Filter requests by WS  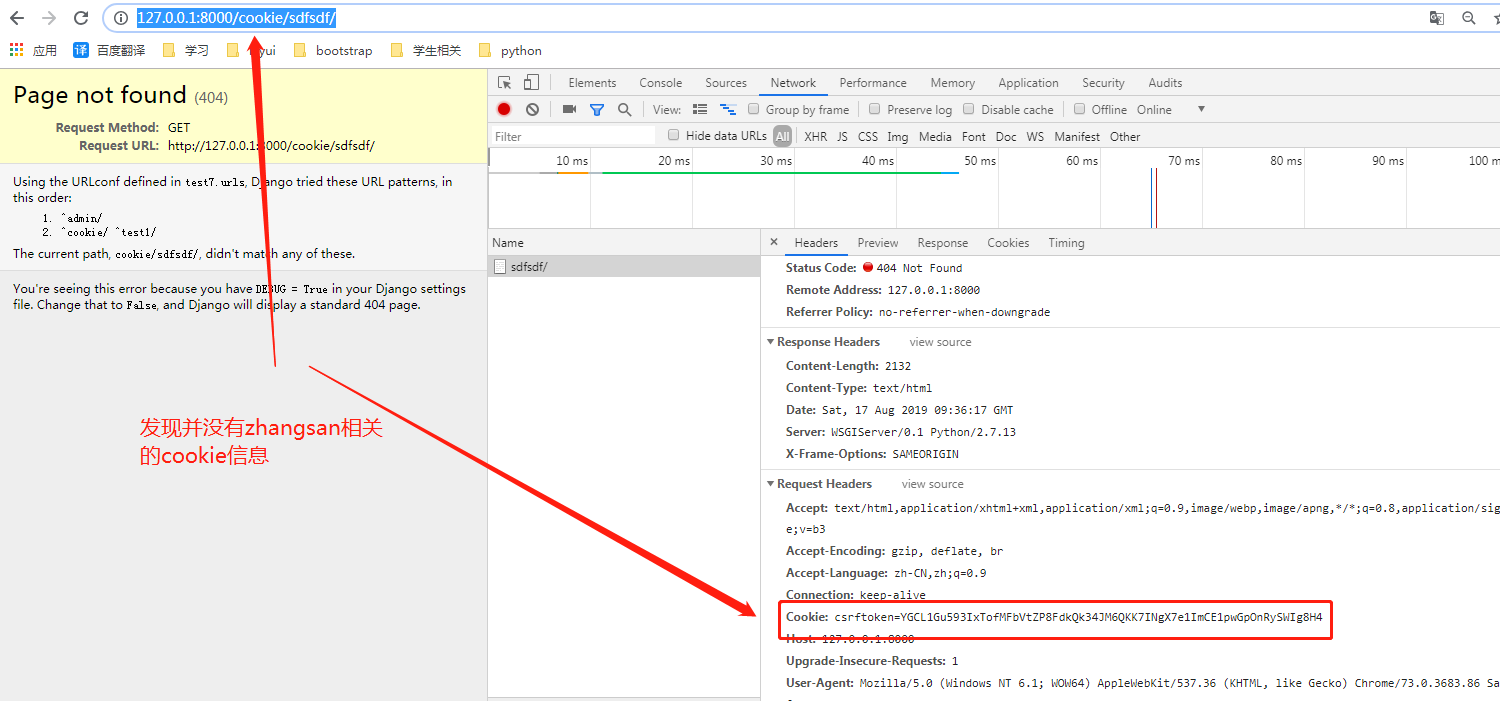coord(1035,136)
